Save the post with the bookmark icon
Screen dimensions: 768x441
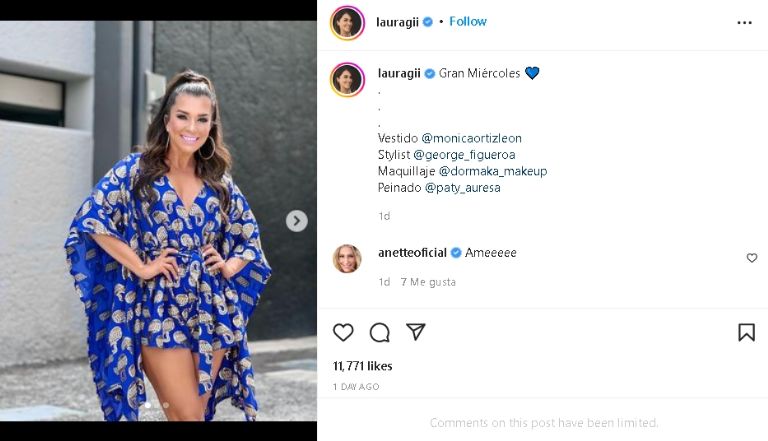point(746,333)
